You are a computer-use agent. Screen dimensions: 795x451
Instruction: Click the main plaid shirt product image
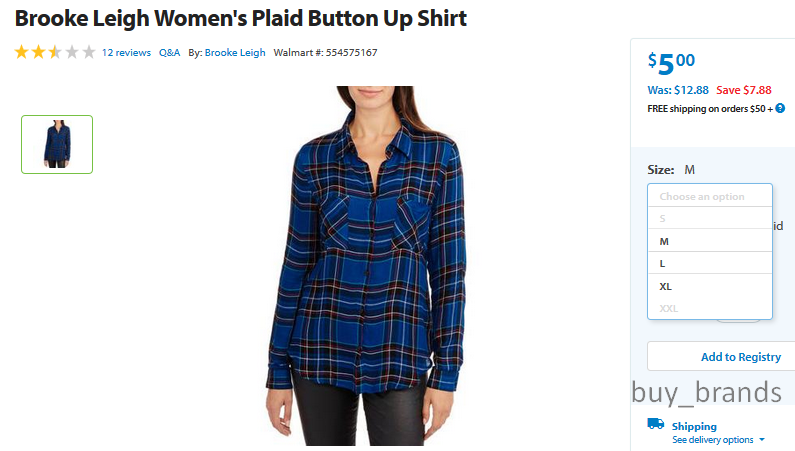(366, 266)
